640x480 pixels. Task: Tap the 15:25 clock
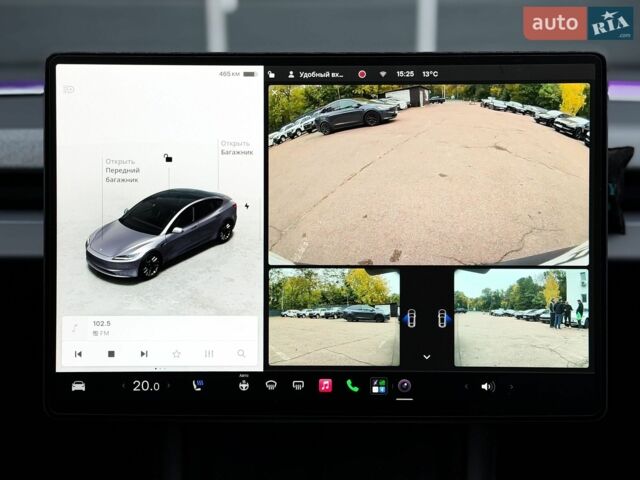[x=405, y=74]
